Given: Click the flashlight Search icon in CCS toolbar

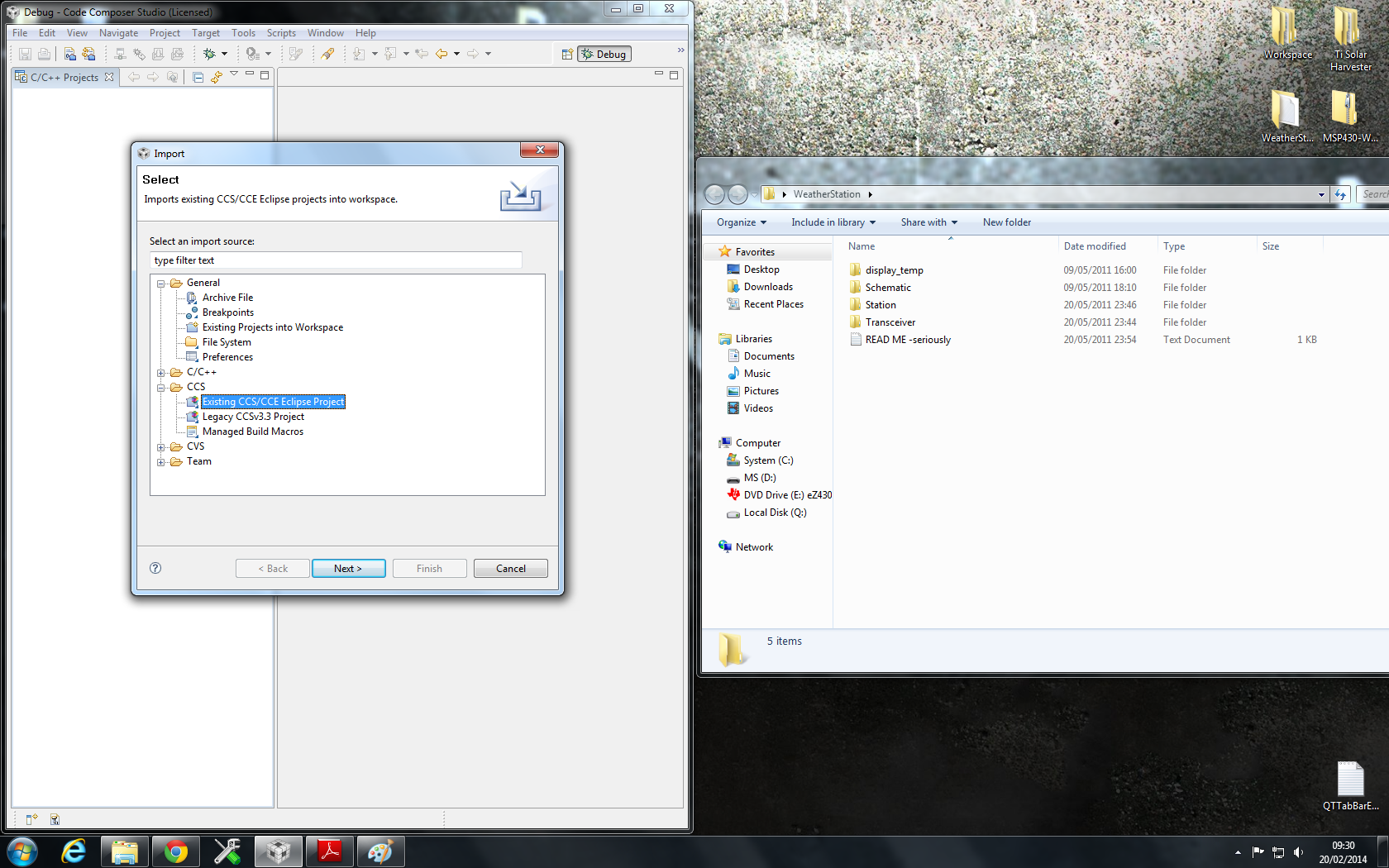Looking at the screenshot, I should point(327,54).
